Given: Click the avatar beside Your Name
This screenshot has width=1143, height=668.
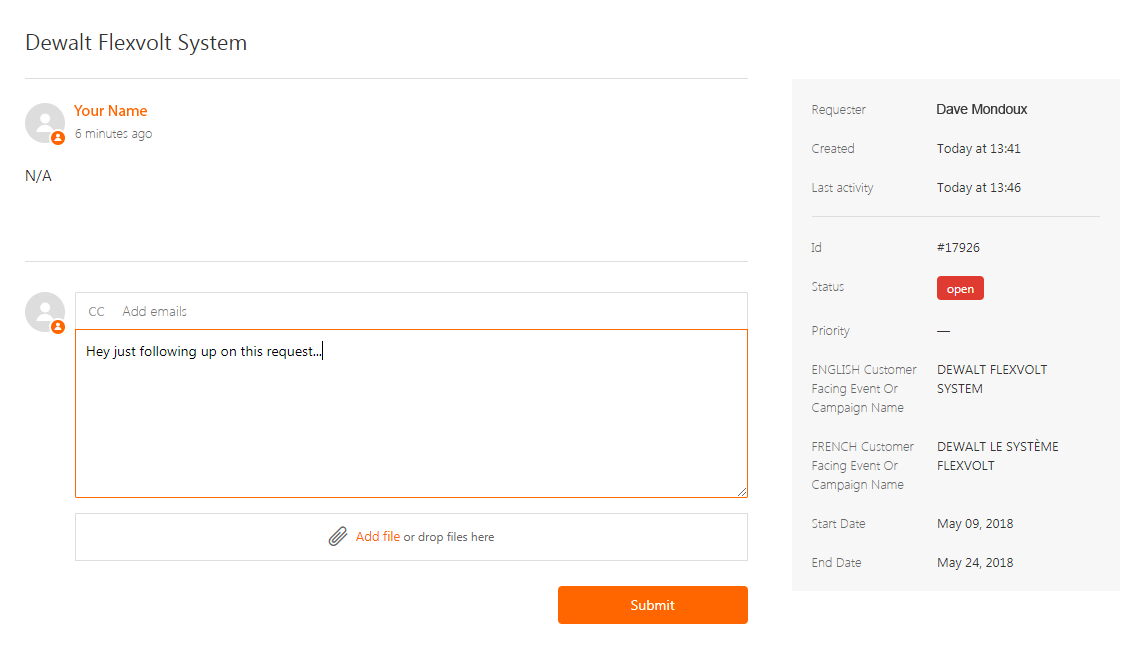Looking at the screenshot, I should 43,121.
